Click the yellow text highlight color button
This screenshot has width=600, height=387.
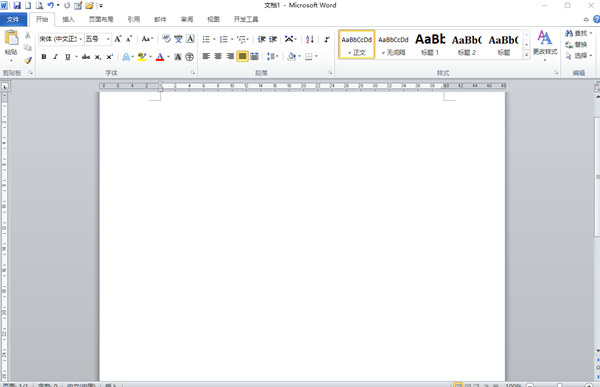tap(142, 57)
